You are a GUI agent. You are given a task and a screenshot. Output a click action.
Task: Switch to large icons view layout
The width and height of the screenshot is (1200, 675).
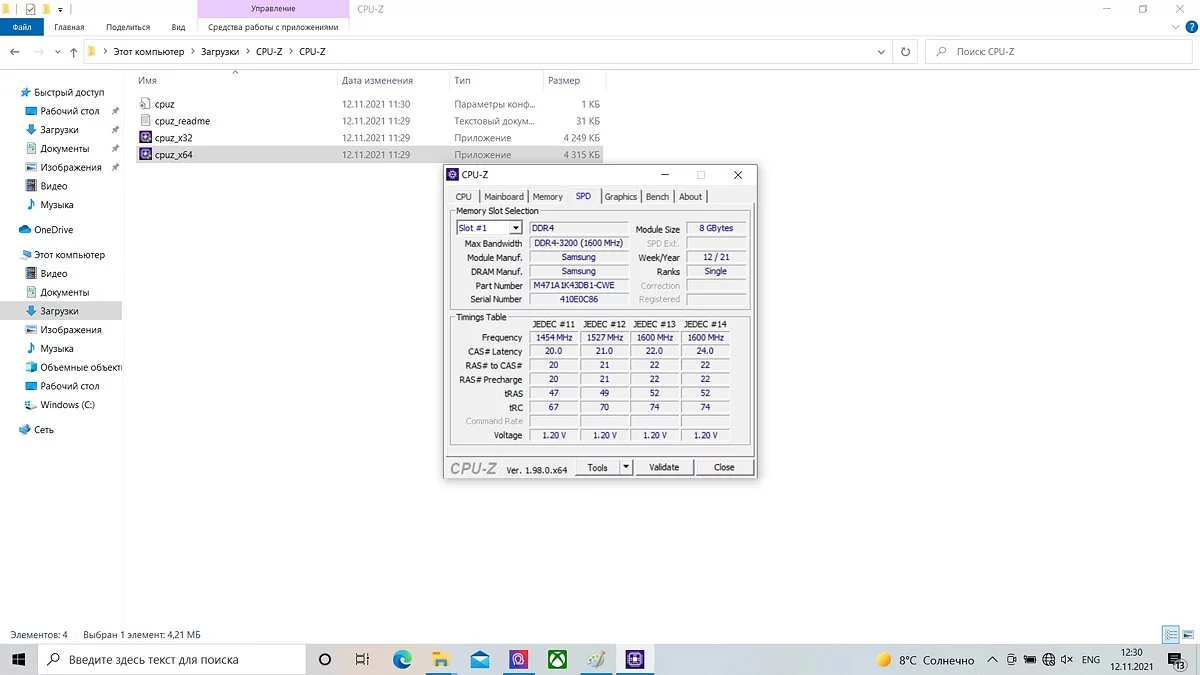[1187, 635]
